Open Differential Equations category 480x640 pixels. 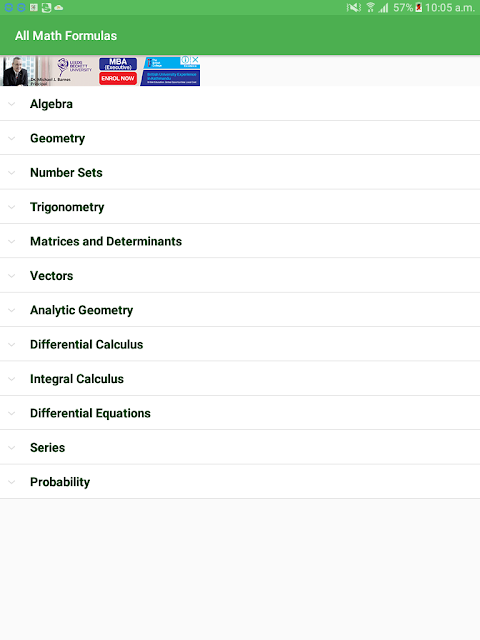[240, 413]
